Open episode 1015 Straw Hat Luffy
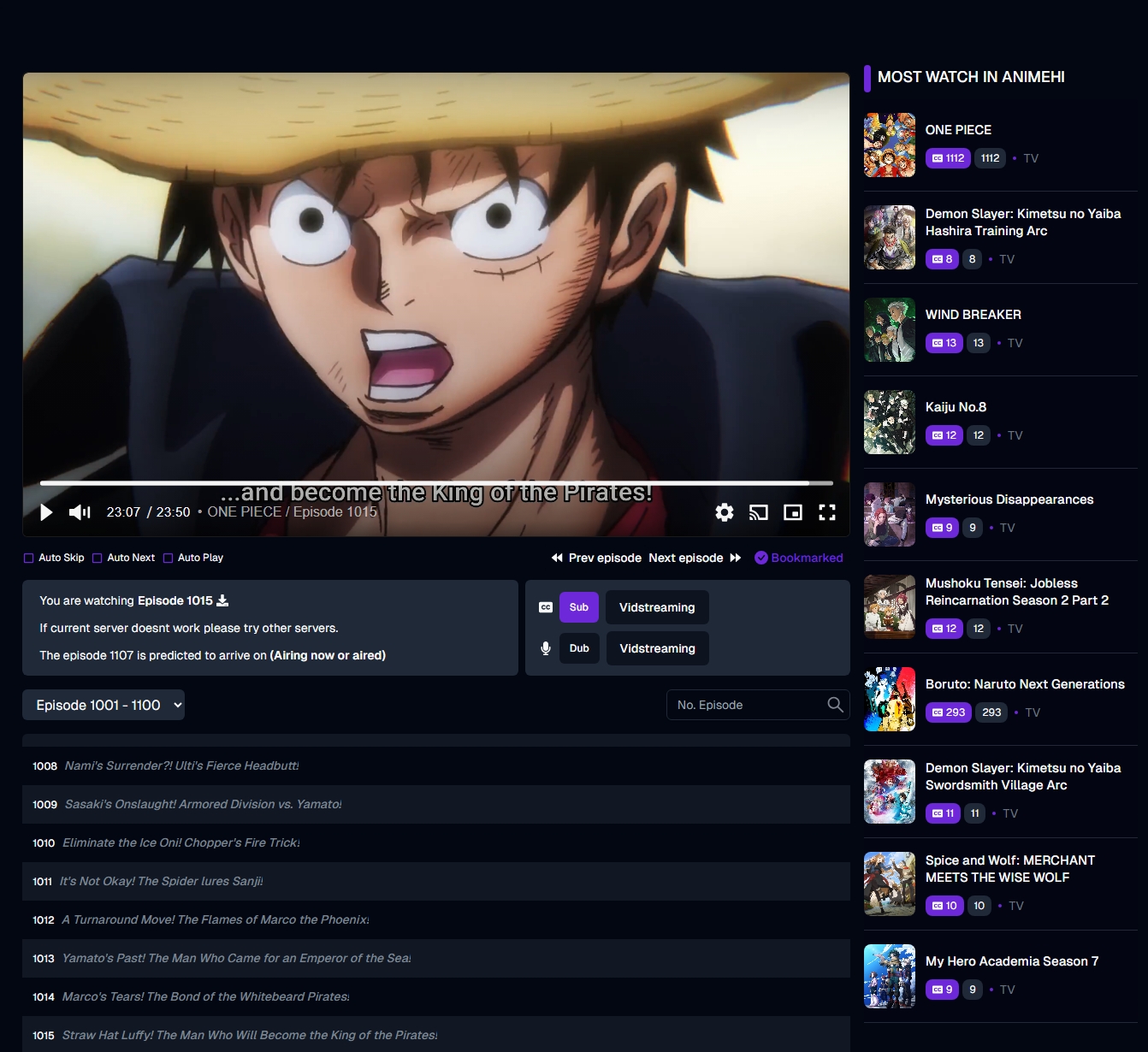This screenshot has height=1052, width=1148. click(436, 1034)
